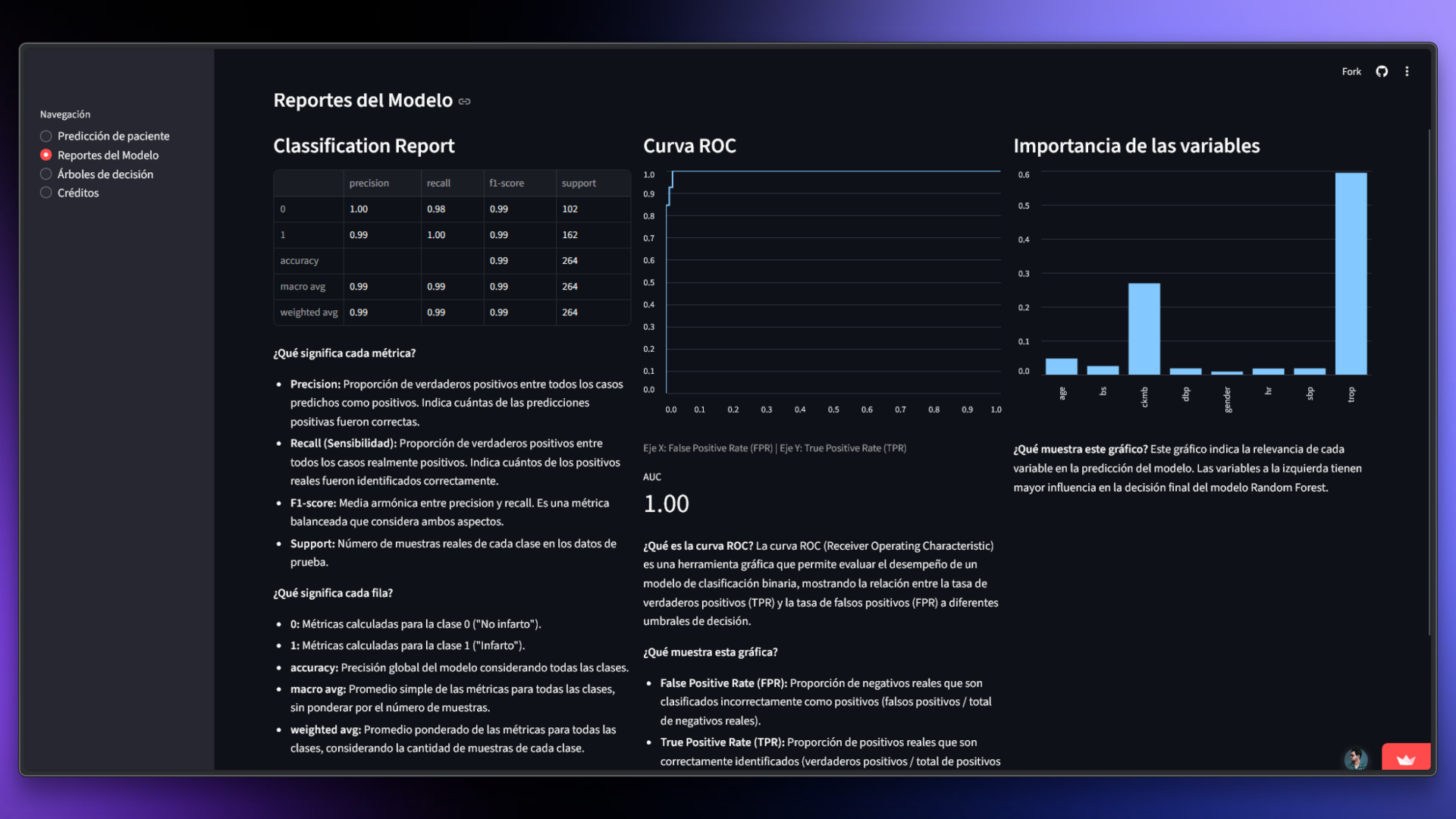Click the user avatar in the bottom corner
The width and height of the screenshot is (1456, 819).
[1357, 759]
